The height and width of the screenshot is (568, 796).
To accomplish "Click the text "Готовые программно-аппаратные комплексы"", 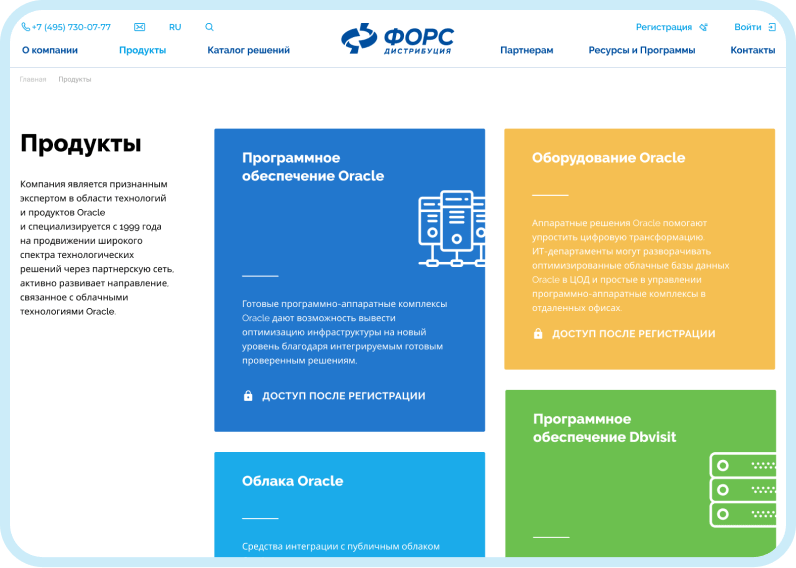I will [345, 304].
